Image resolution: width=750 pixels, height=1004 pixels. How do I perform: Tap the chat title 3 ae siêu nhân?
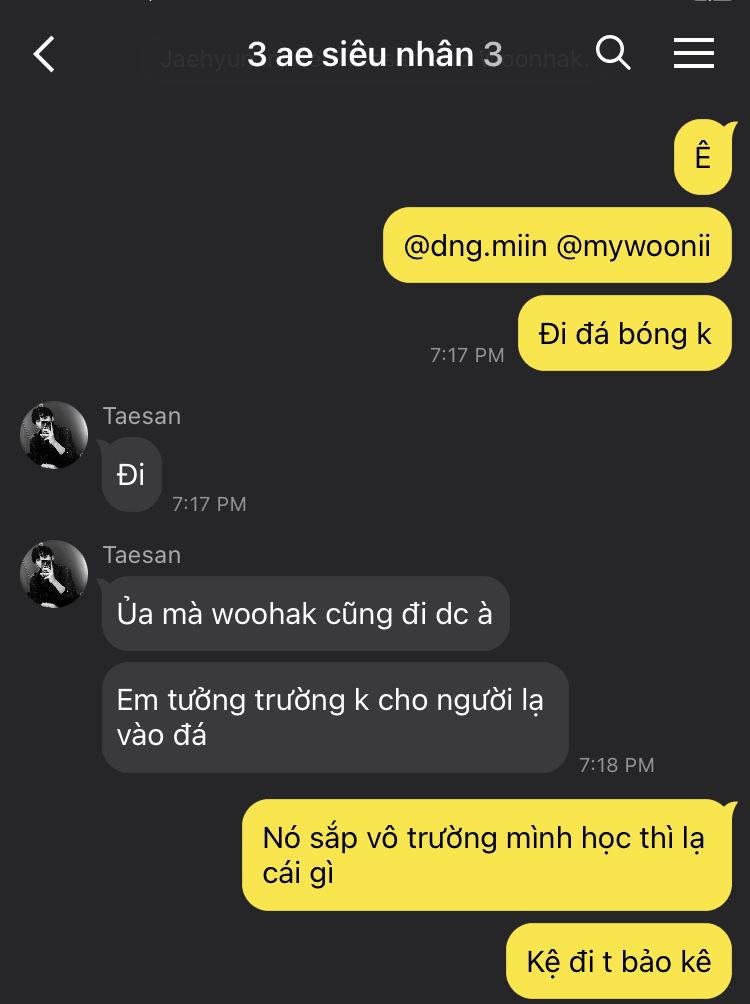(360, 54)
